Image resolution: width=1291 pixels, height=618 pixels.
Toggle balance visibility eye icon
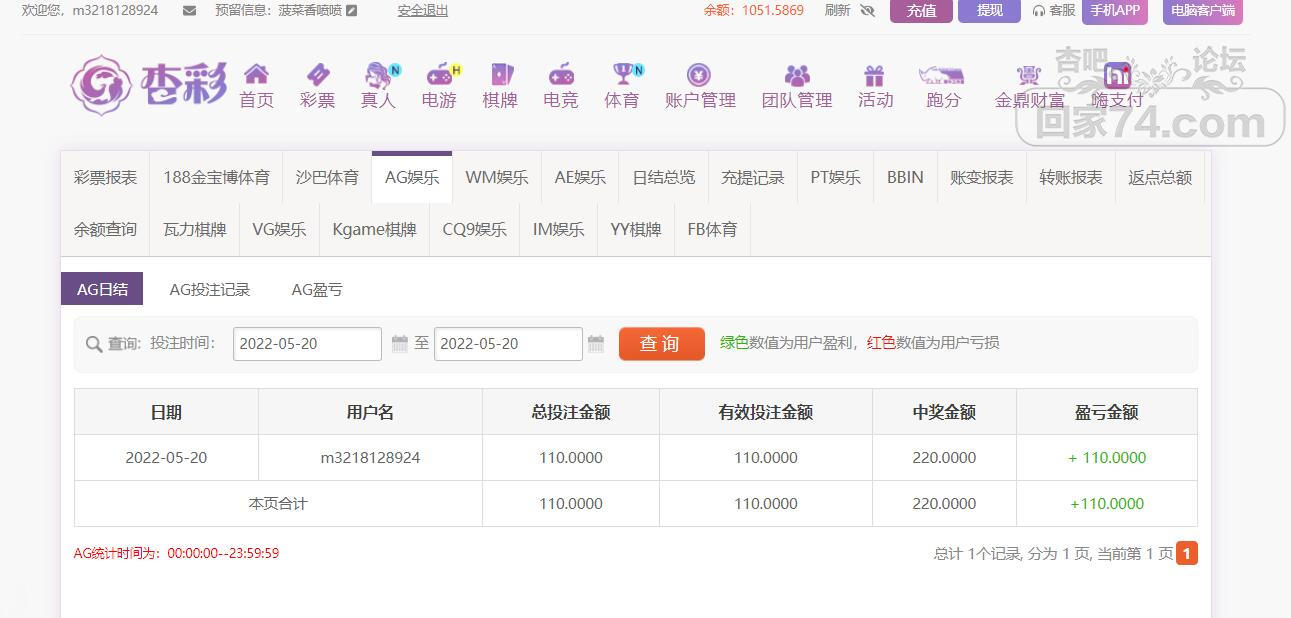(x=867, y=11)
